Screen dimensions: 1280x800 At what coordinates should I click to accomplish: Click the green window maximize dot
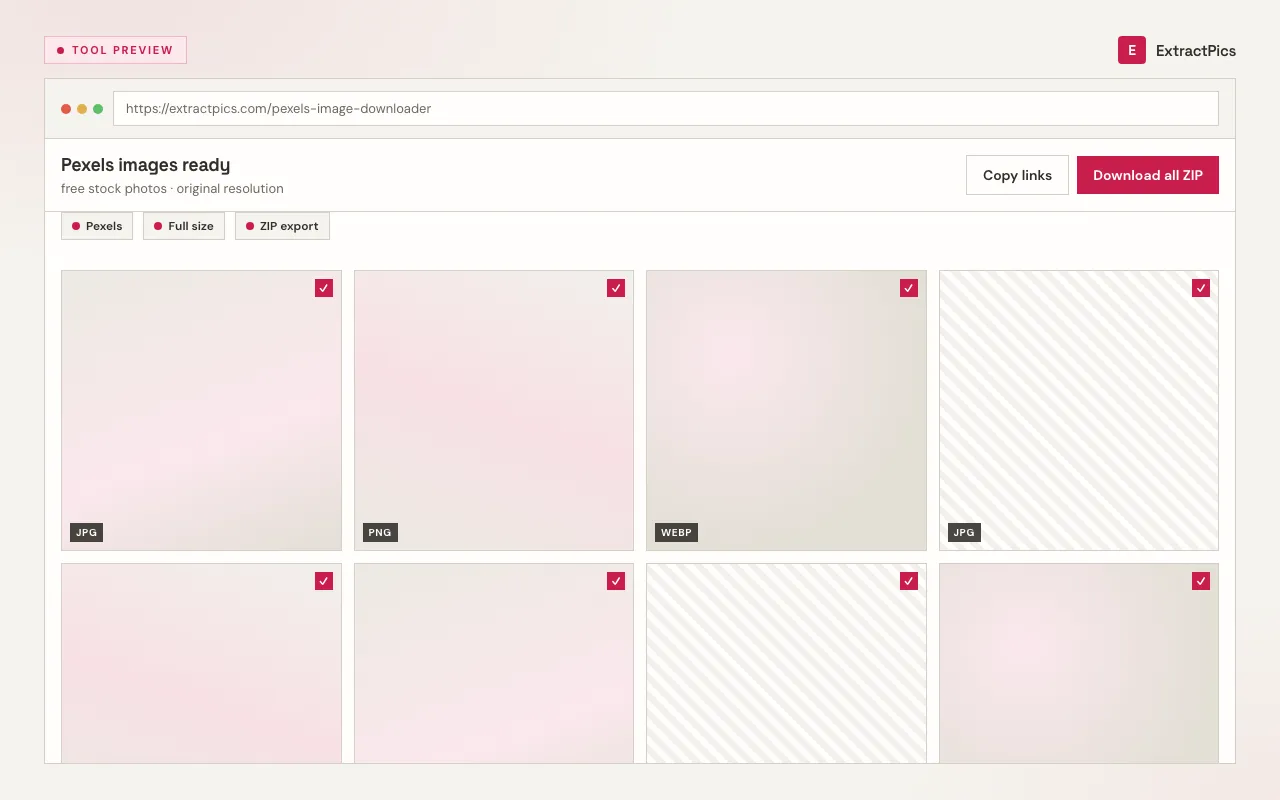[x=98, y=109]
